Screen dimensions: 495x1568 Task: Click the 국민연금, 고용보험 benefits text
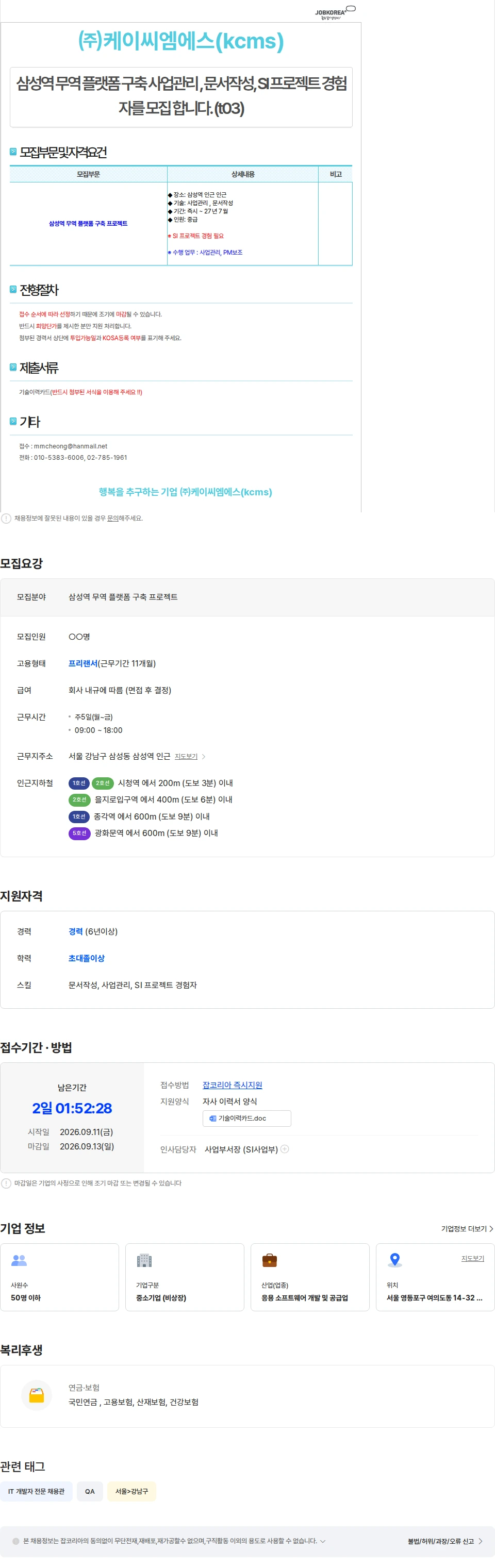[134, 1402]
